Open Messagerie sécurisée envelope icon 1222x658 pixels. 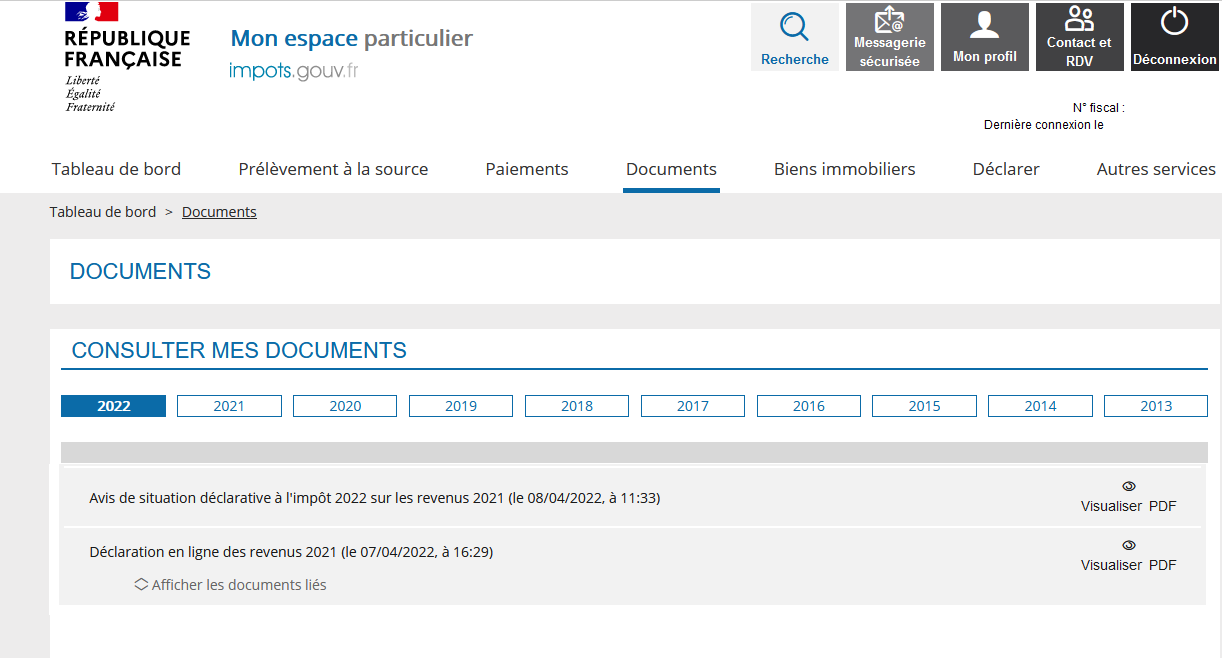(889, 20)
